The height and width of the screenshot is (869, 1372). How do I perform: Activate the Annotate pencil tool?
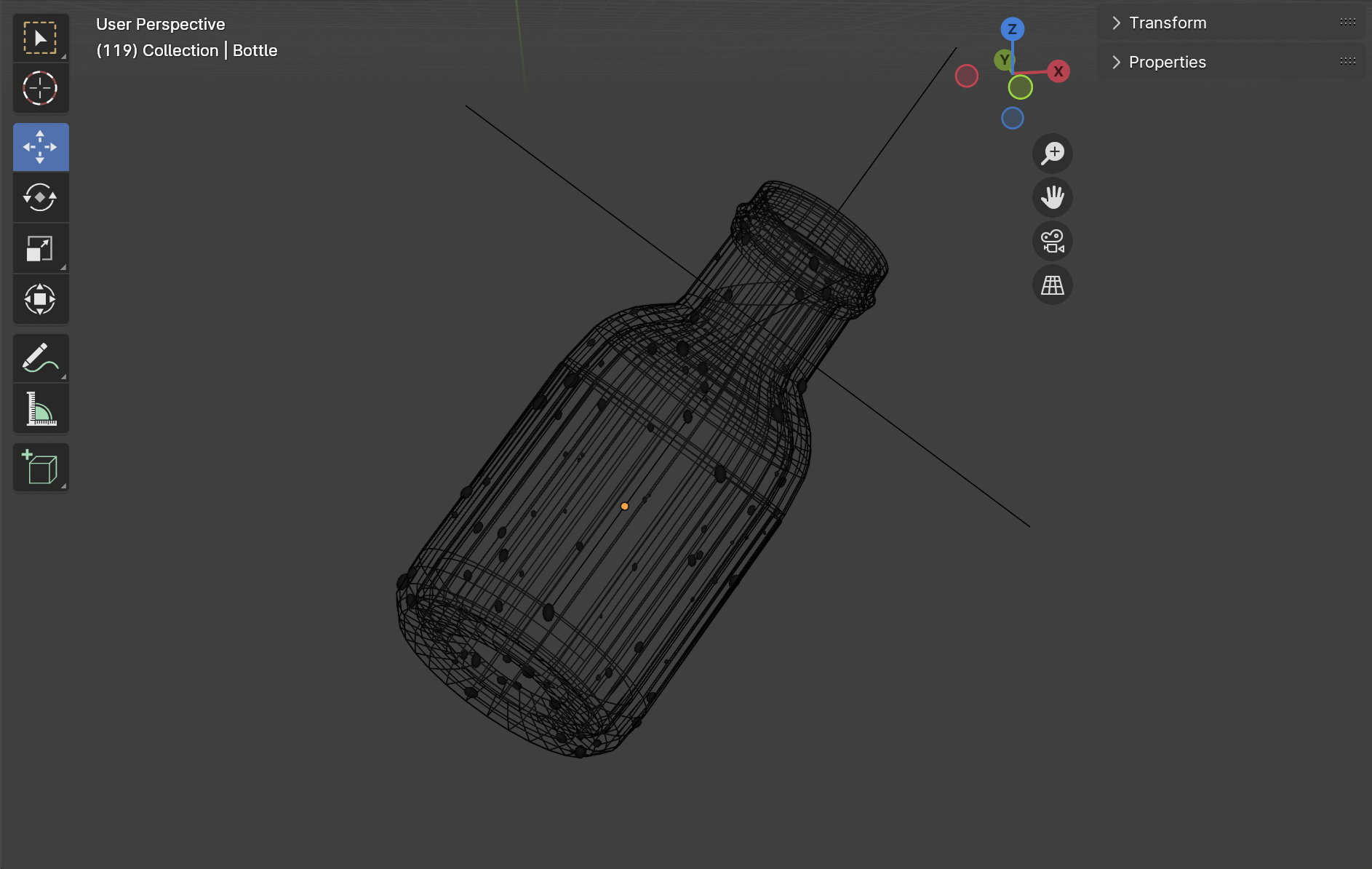coord(40,358)
